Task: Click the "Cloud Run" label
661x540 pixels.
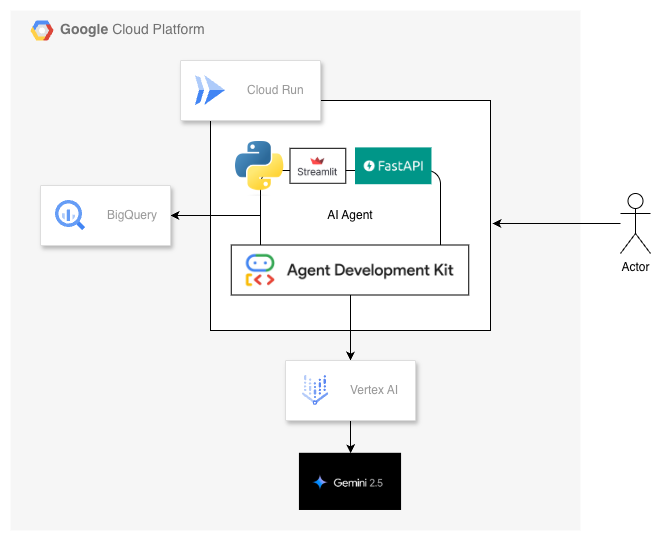Action: (275, 90)
